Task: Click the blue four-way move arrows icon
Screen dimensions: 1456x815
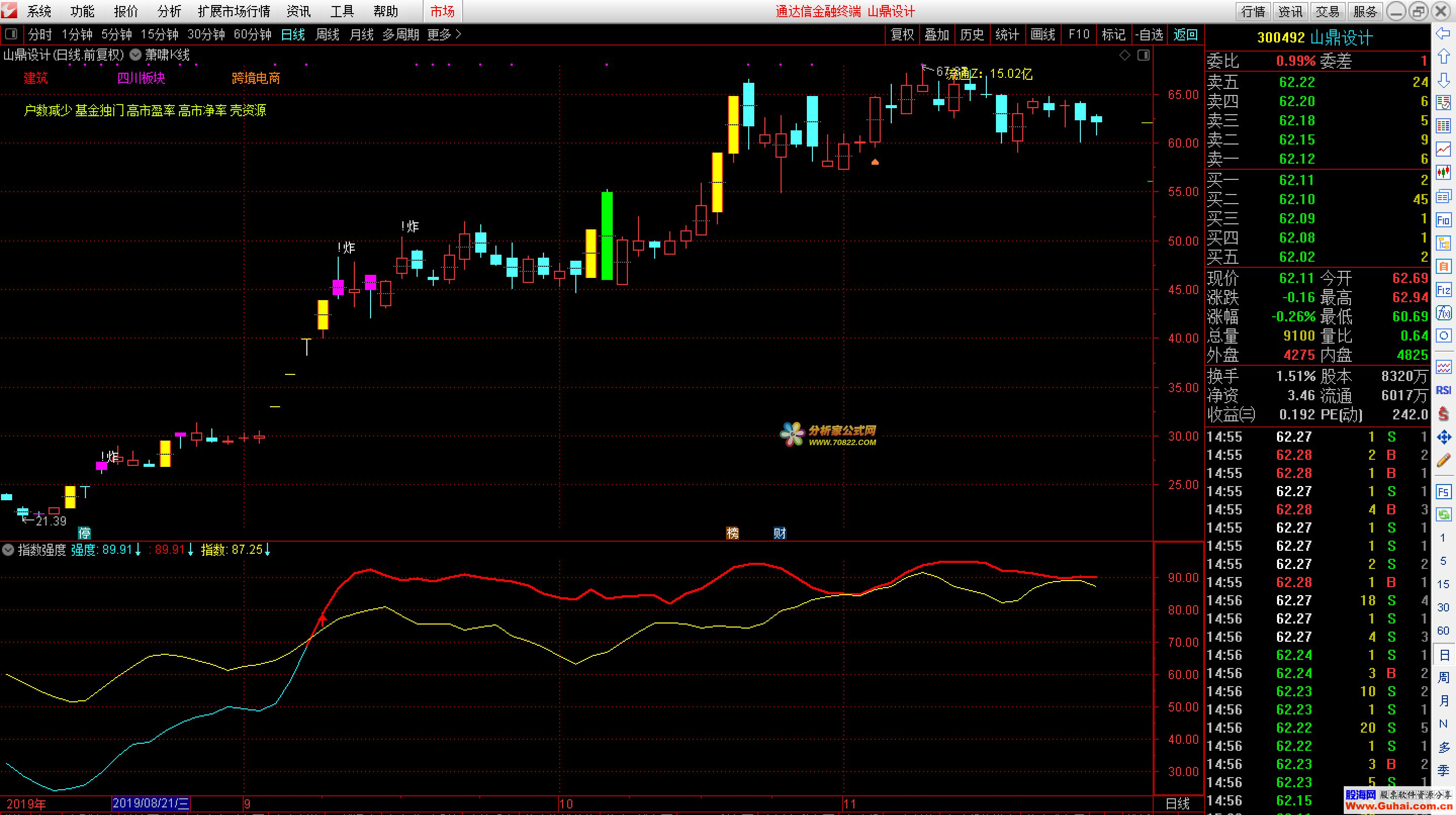Action: tap(1443, 437)
